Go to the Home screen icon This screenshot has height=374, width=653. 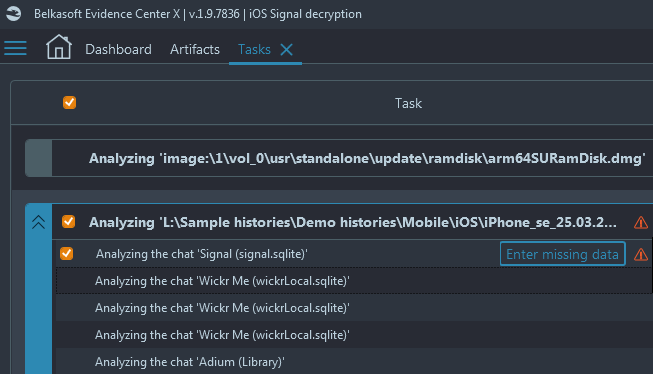(x=59, y=47)
